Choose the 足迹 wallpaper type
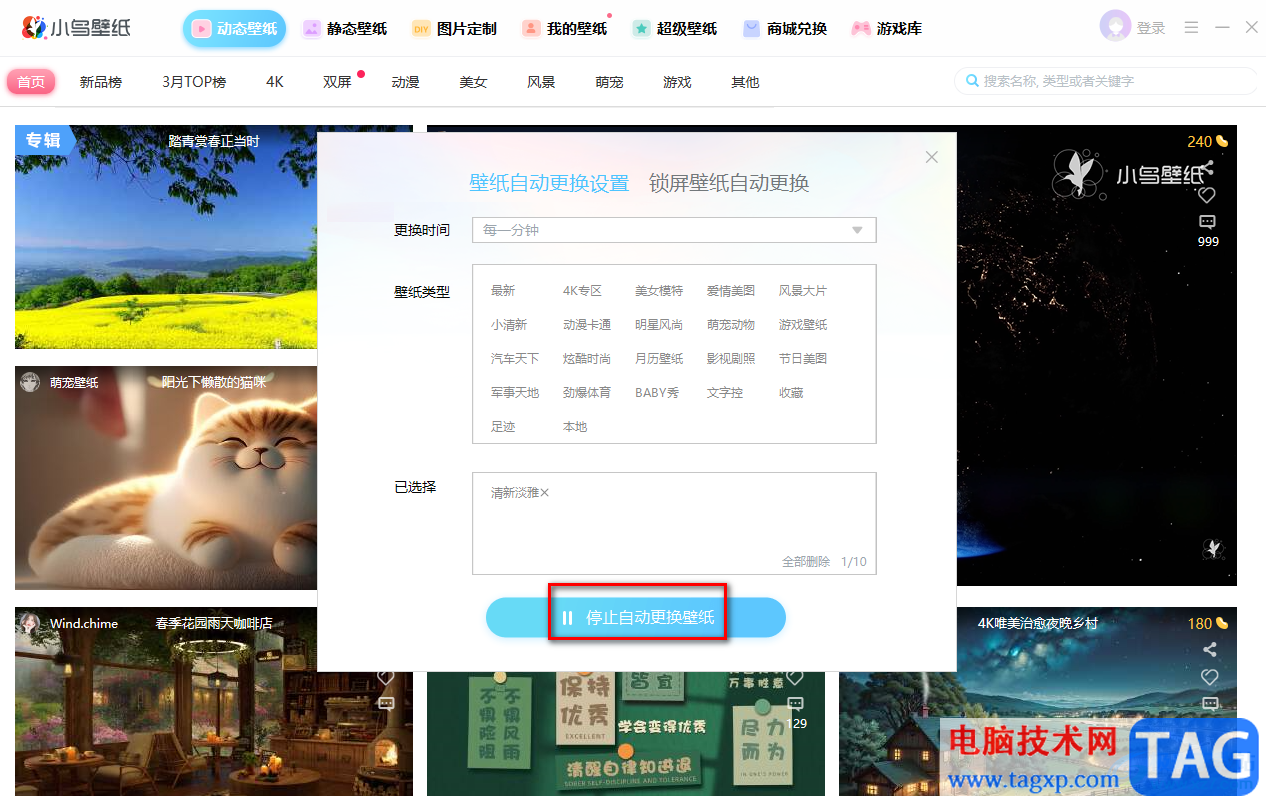This screenshot has width=1266, height=800. (503, 427)
